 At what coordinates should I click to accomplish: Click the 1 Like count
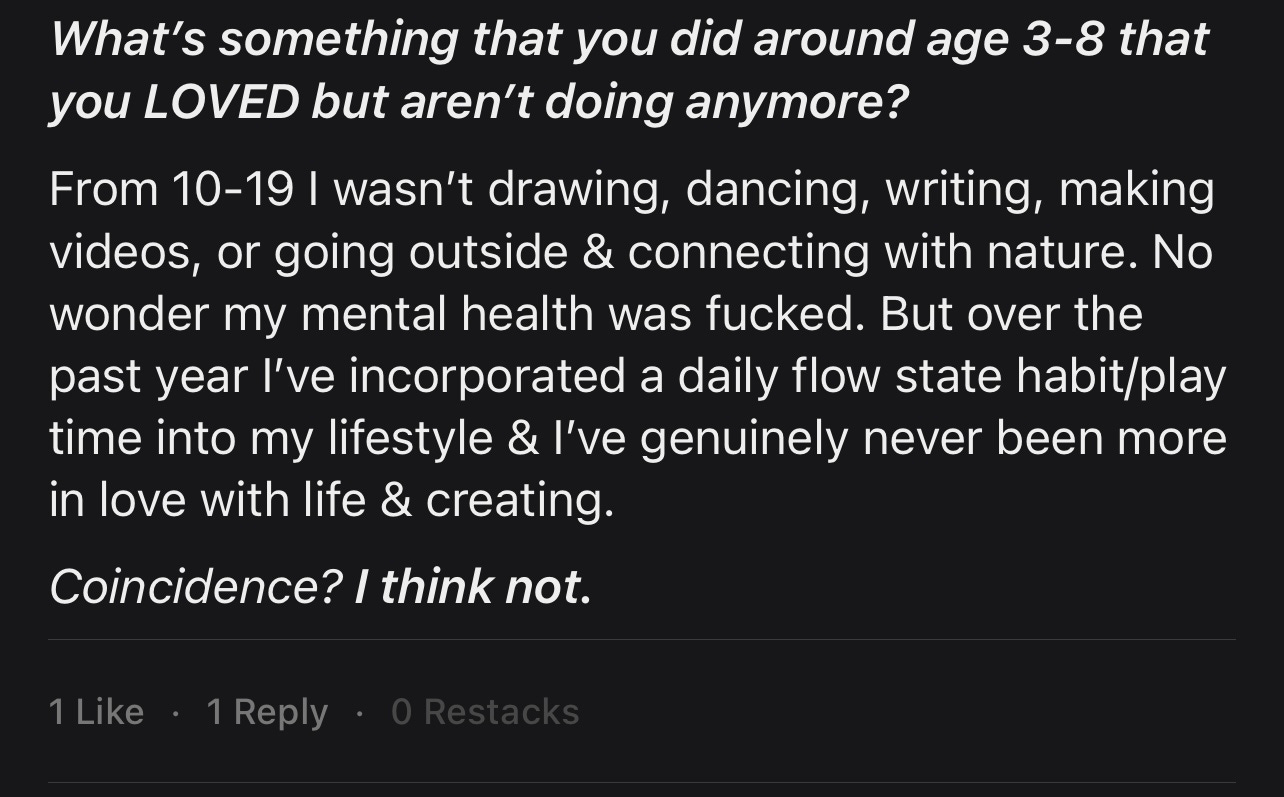click(96, 712)
